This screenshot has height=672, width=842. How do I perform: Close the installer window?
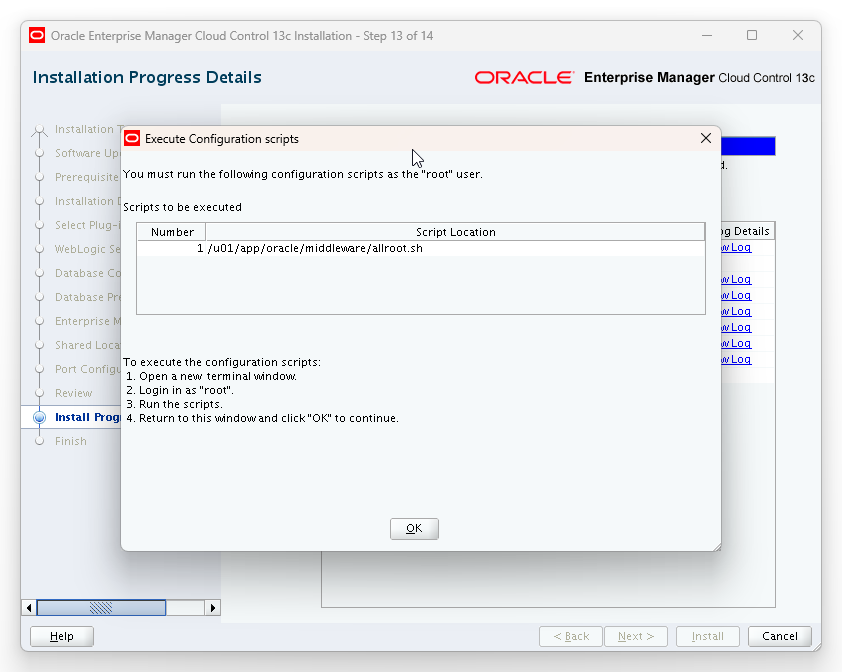[x=798, y=35]
